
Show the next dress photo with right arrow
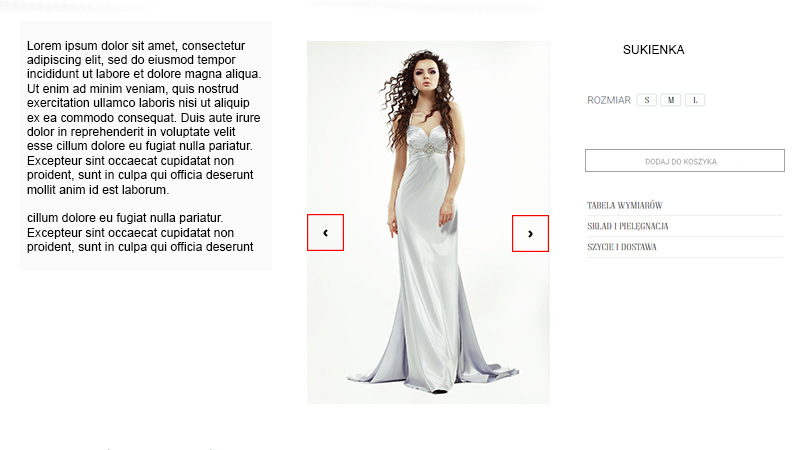530,234
